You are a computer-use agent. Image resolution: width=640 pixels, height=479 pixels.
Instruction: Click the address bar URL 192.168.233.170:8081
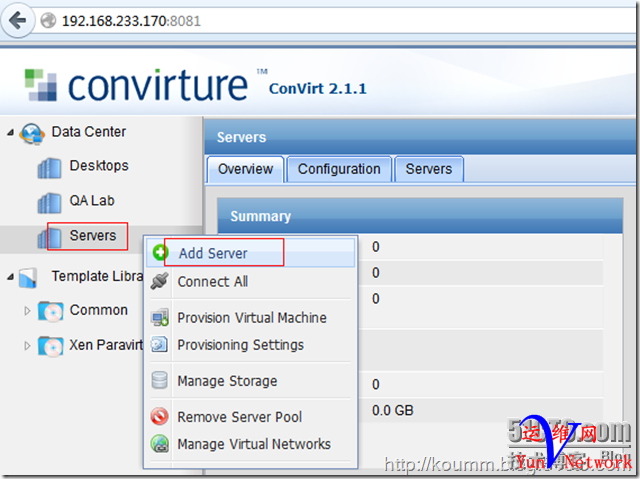click(131, 21)
